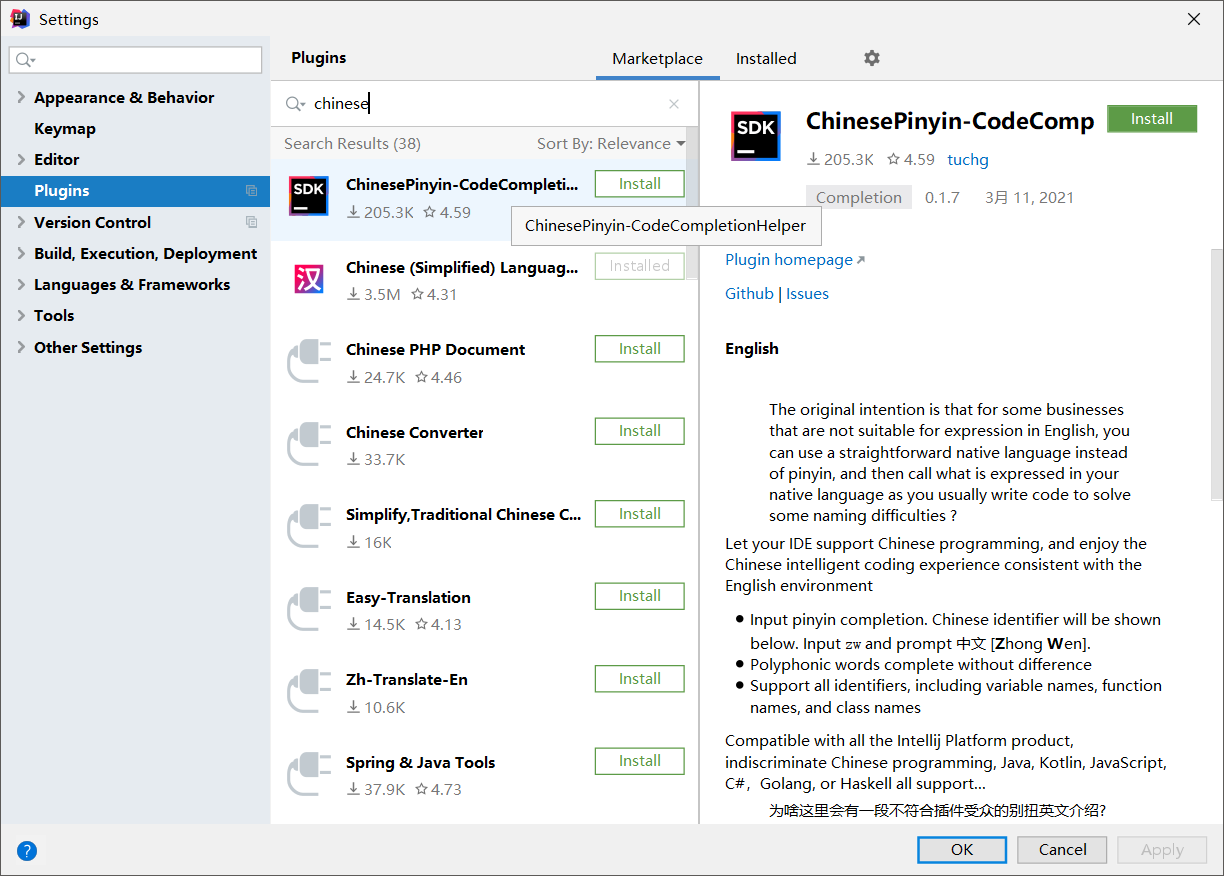Expand the Tools settings section
The height and width of the screenshot is (876, 1224).
pos(22,315)
